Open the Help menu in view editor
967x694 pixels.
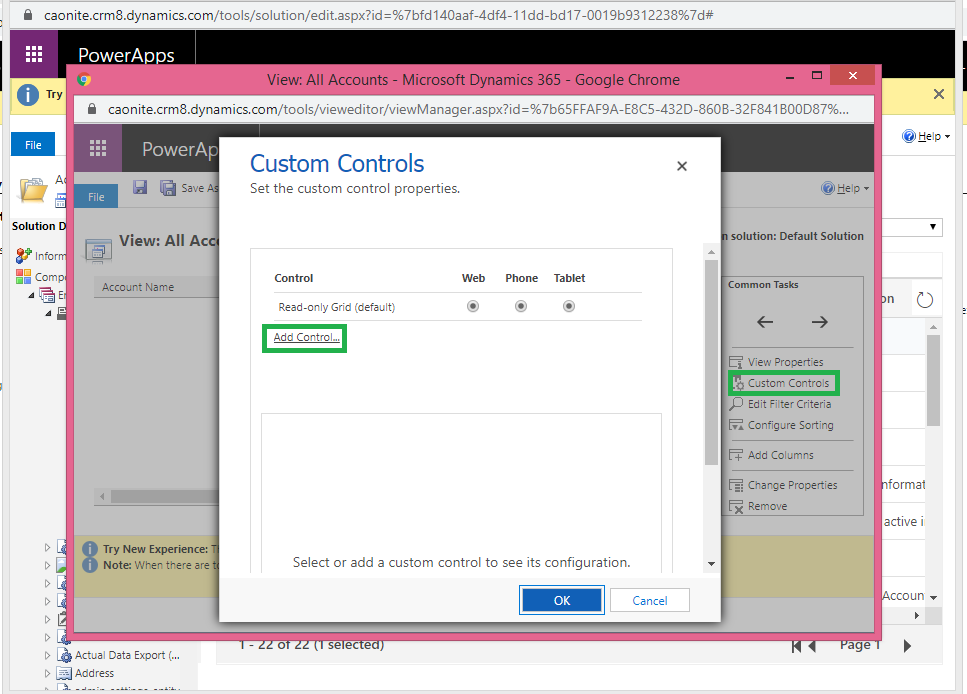(846, 188)
